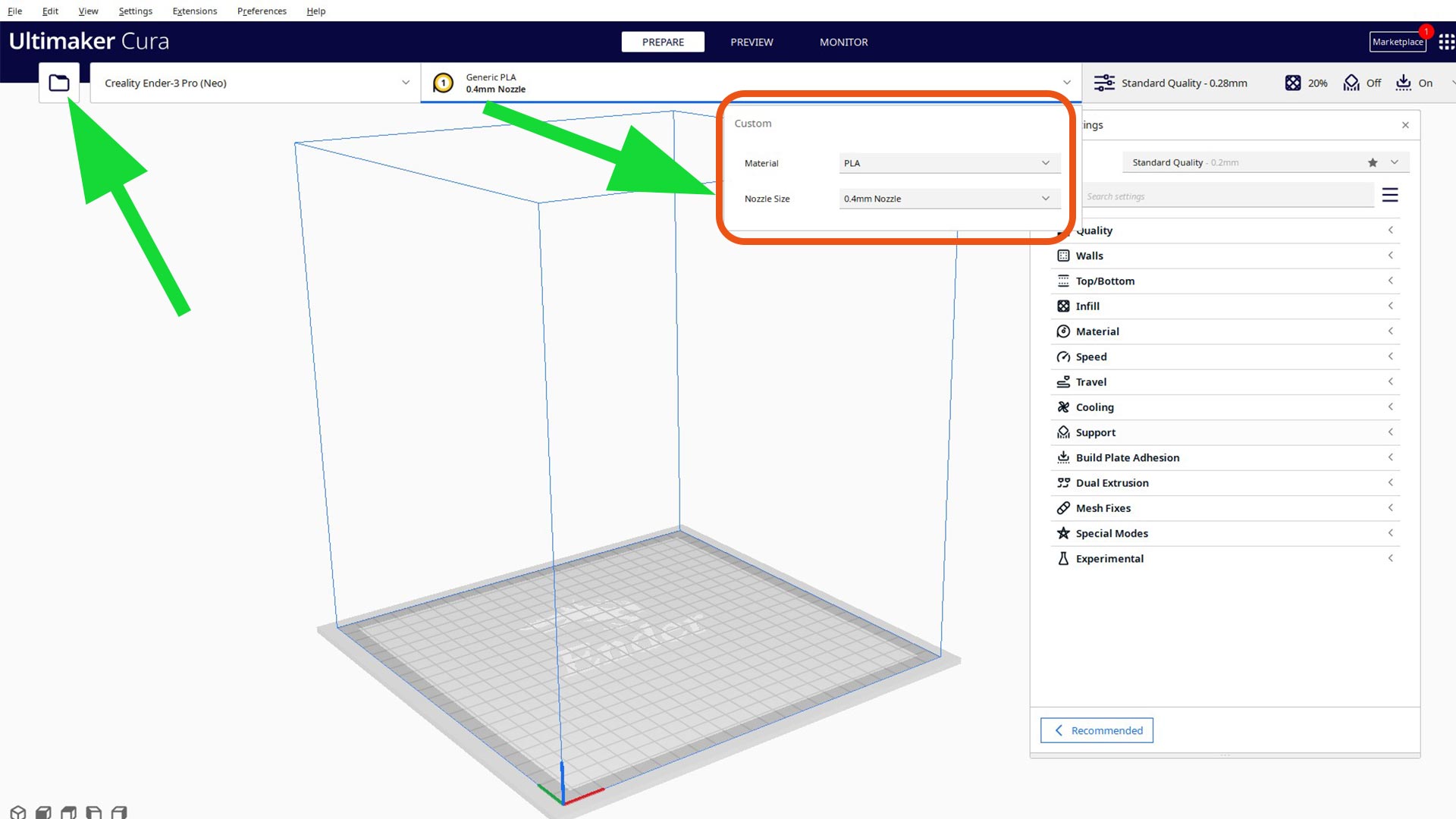
Task: Expand the Quality settings arrow
Action: point(1391,230)
